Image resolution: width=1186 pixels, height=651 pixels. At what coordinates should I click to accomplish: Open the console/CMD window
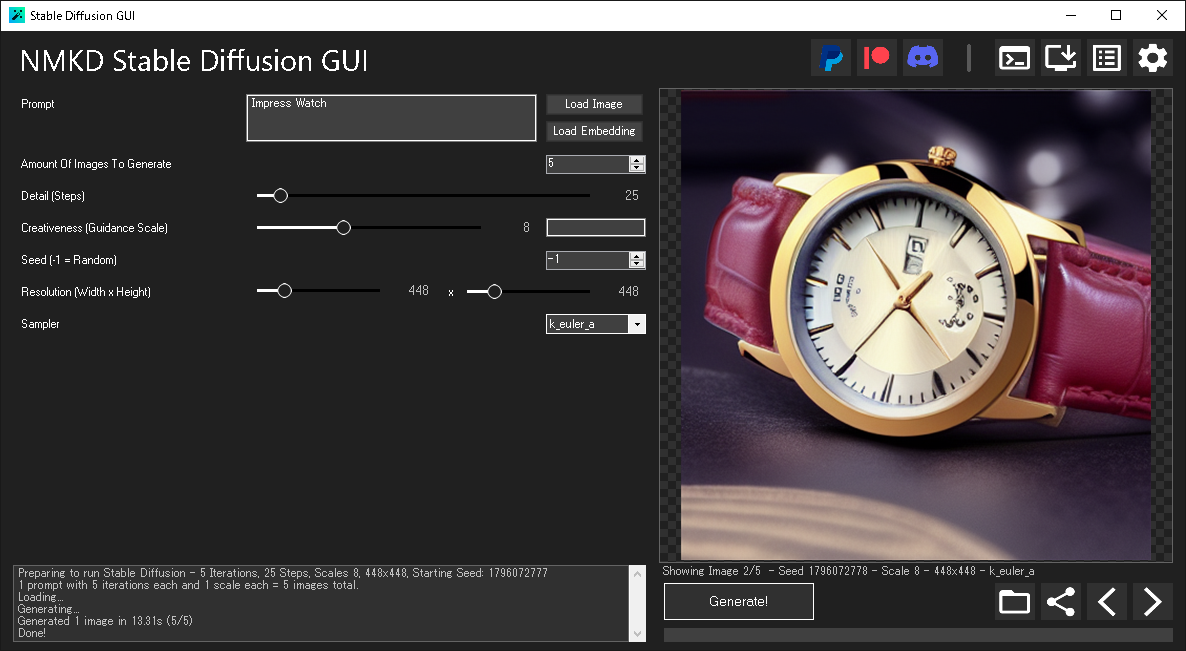(x=1014, y=57)
